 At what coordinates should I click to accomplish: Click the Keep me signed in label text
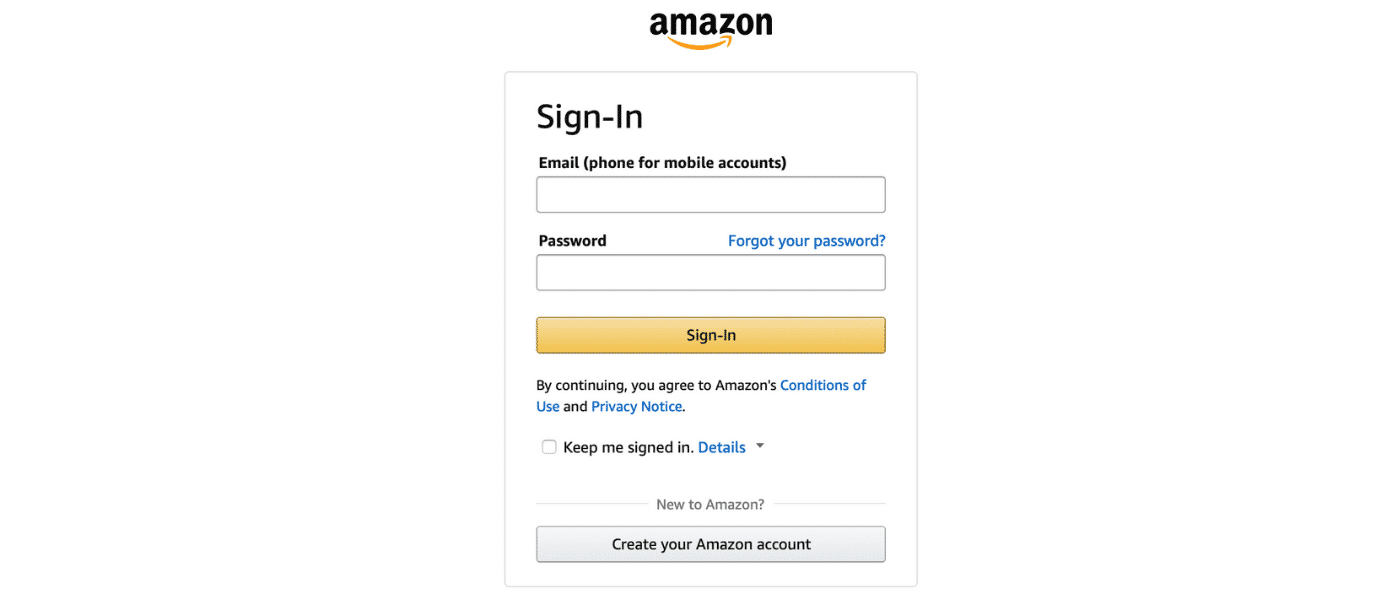[628, 447]
